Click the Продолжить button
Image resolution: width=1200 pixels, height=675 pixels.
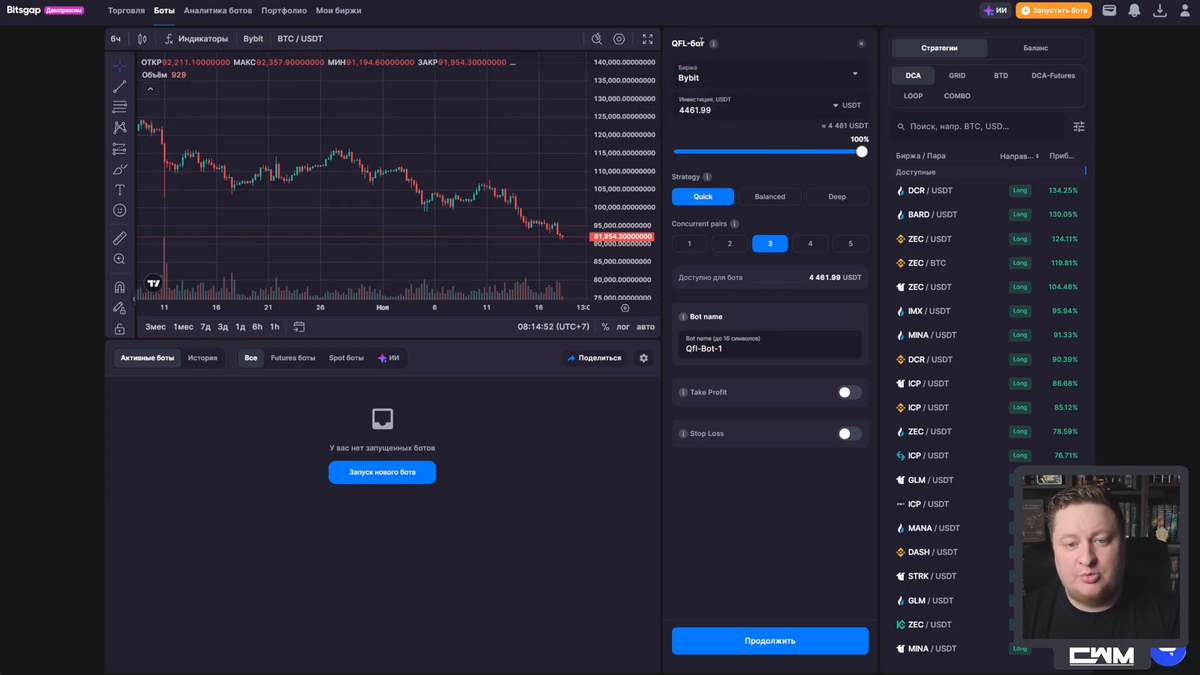point(770,641)
